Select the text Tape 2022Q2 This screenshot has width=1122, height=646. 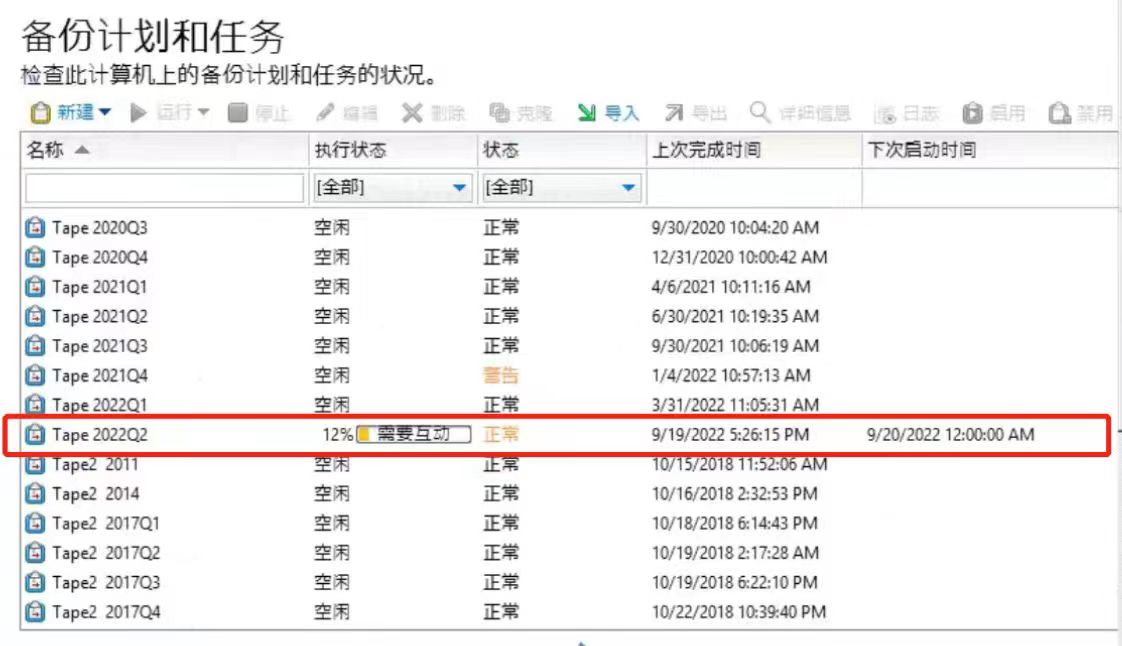(x=99, y=434)
